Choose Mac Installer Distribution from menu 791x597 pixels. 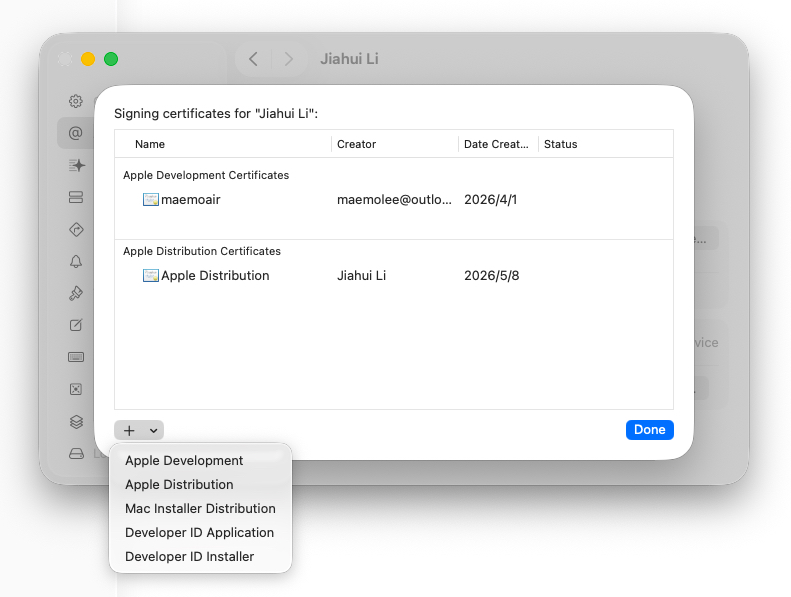[200, 508]
